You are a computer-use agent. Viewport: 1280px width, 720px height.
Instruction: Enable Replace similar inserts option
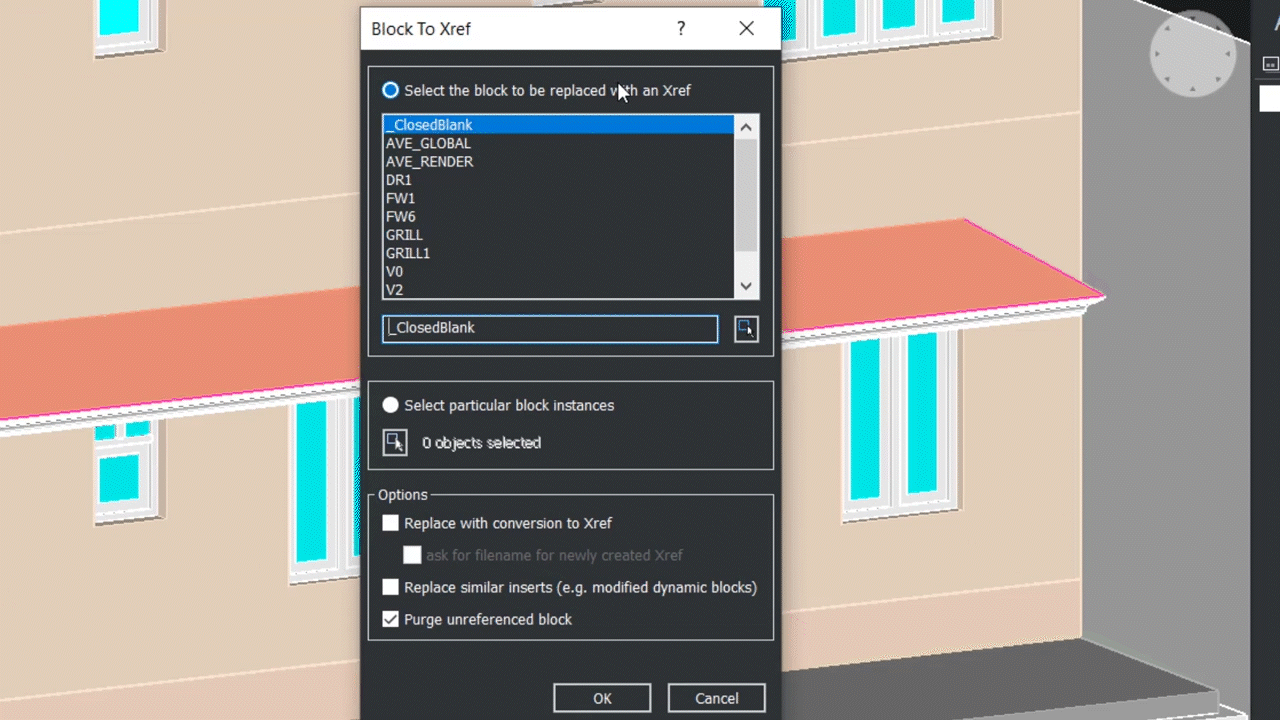(x=390, y=587)
